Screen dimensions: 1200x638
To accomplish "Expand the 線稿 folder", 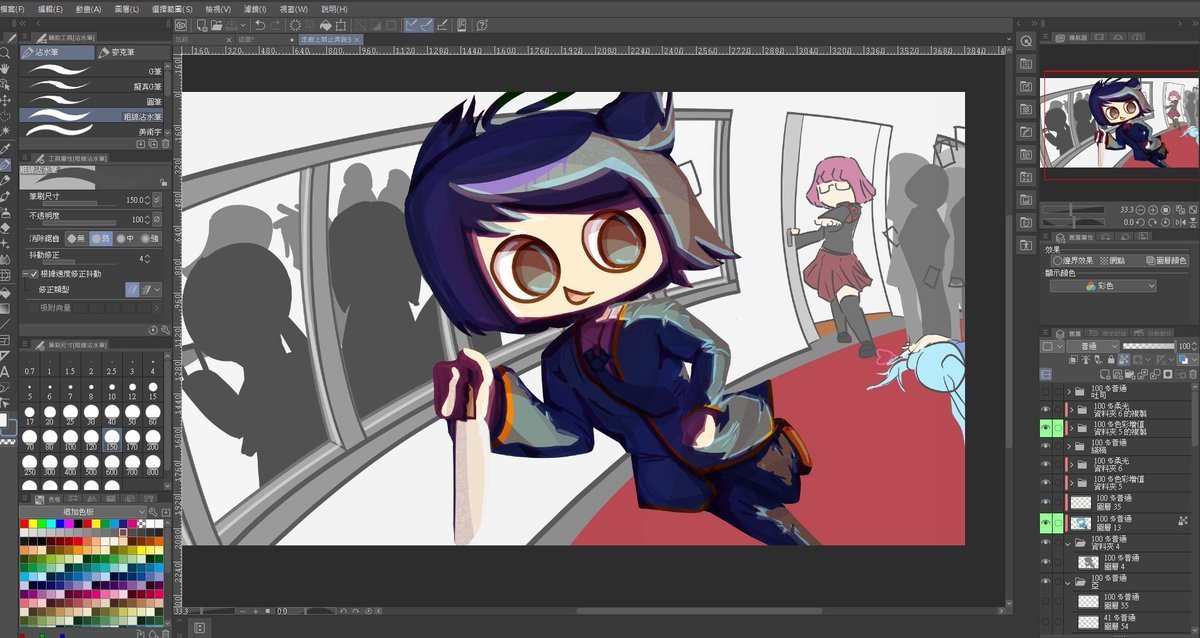I will pos(1070,446).
